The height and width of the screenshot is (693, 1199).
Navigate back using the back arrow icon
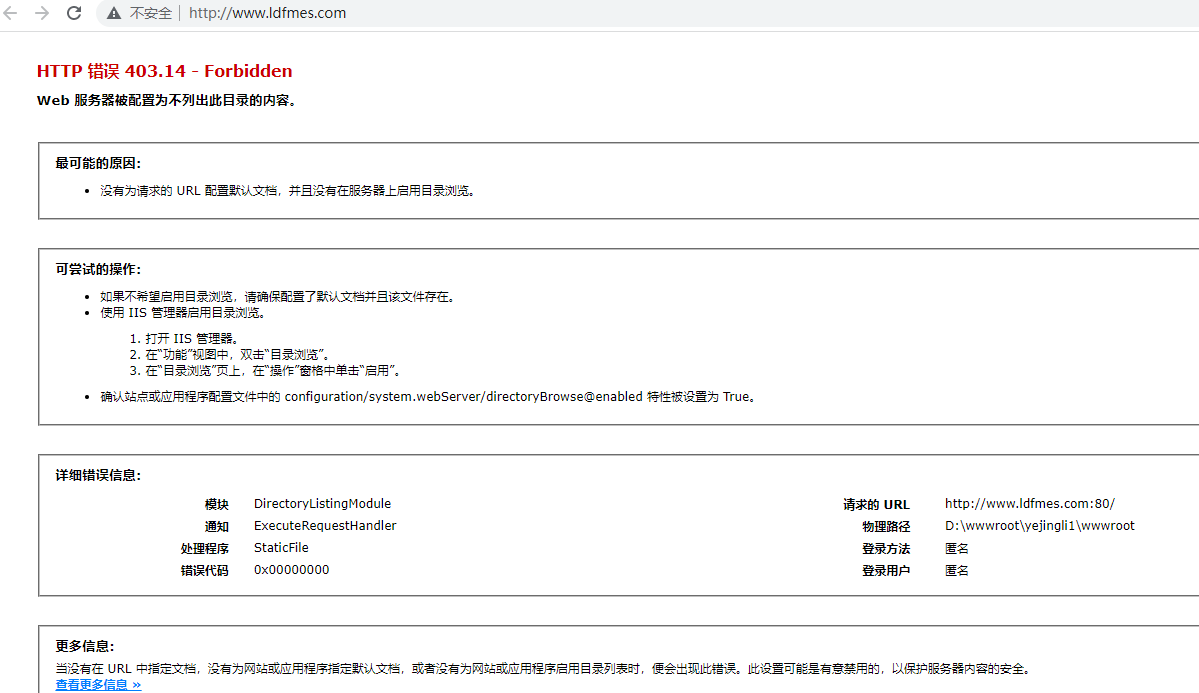[13, 13]
